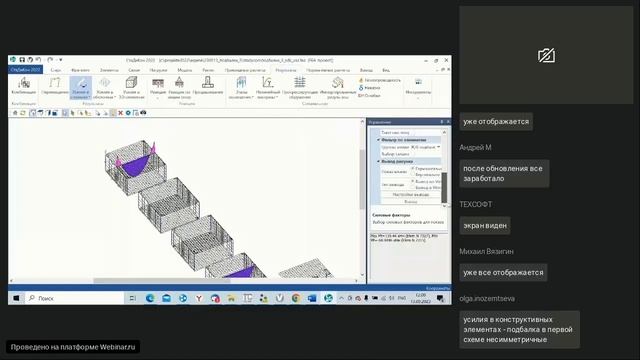Toggle the Вертикальные checkbox in side panel
640x360 pixels.
coord(413,175)
